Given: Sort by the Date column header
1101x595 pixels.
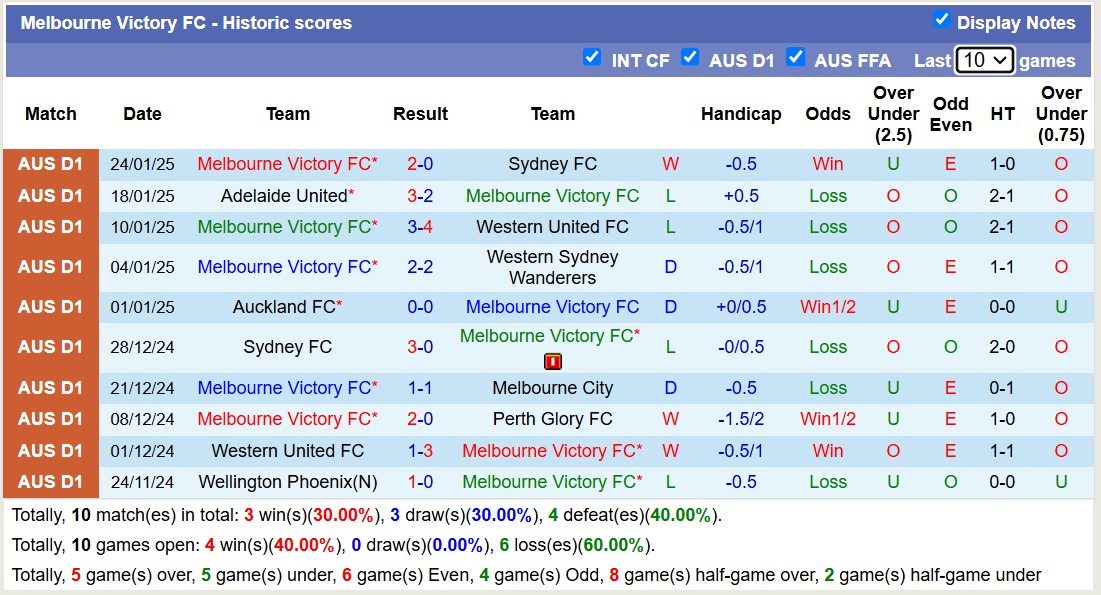Looking at the screenshot, I should point(142,114).
